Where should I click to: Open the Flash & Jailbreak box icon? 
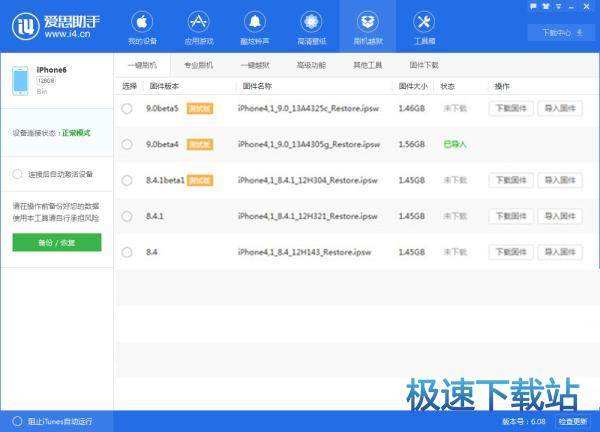(368, 22)
